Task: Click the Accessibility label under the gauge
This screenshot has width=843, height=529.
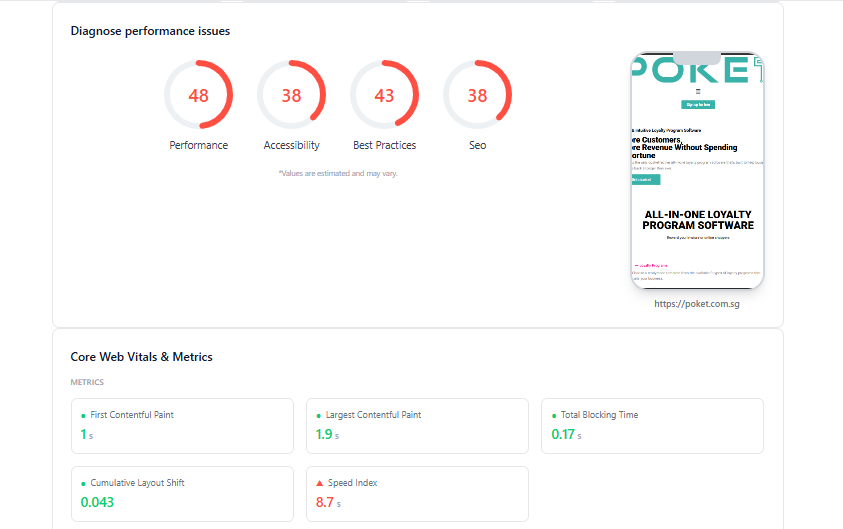Action: tap(291, 145)
